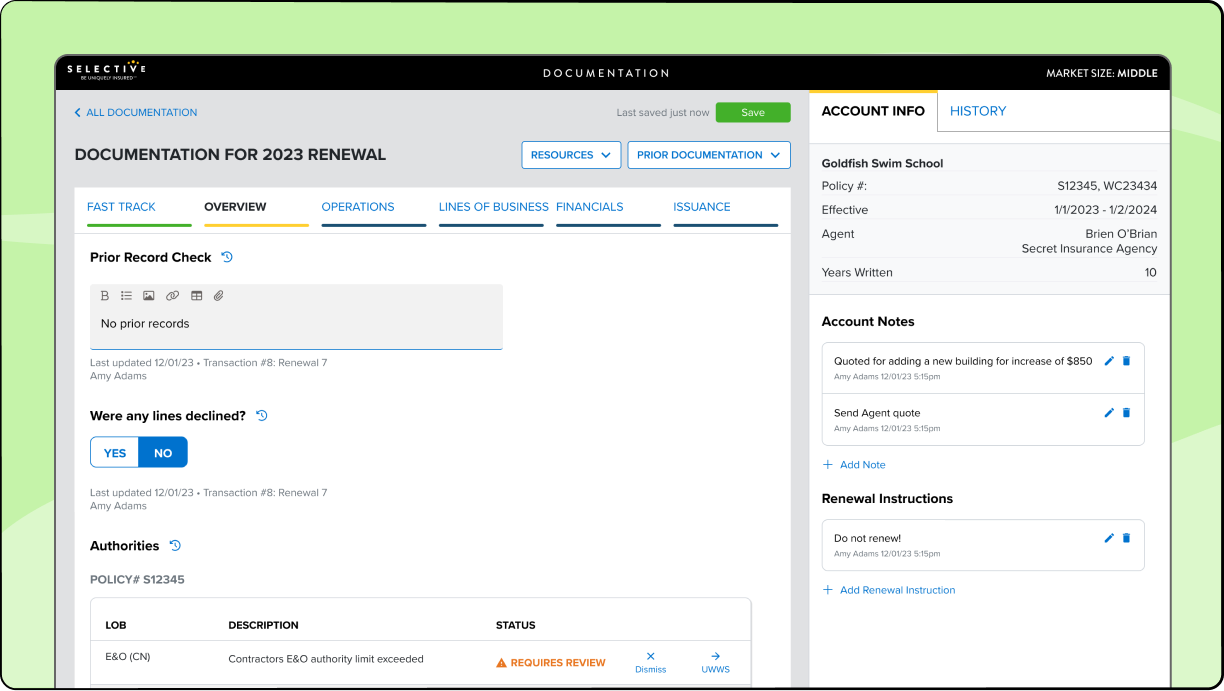This screenshot has width=1224, height=691.
Task: Open the RESOURCES dropdown
Action: (x=571, y=155)
